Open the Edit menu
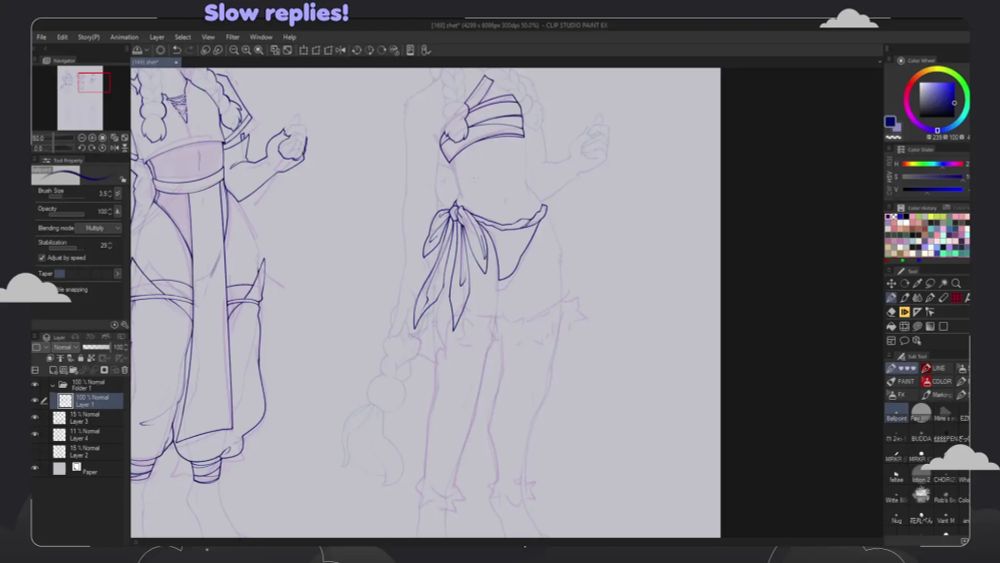 62,37
